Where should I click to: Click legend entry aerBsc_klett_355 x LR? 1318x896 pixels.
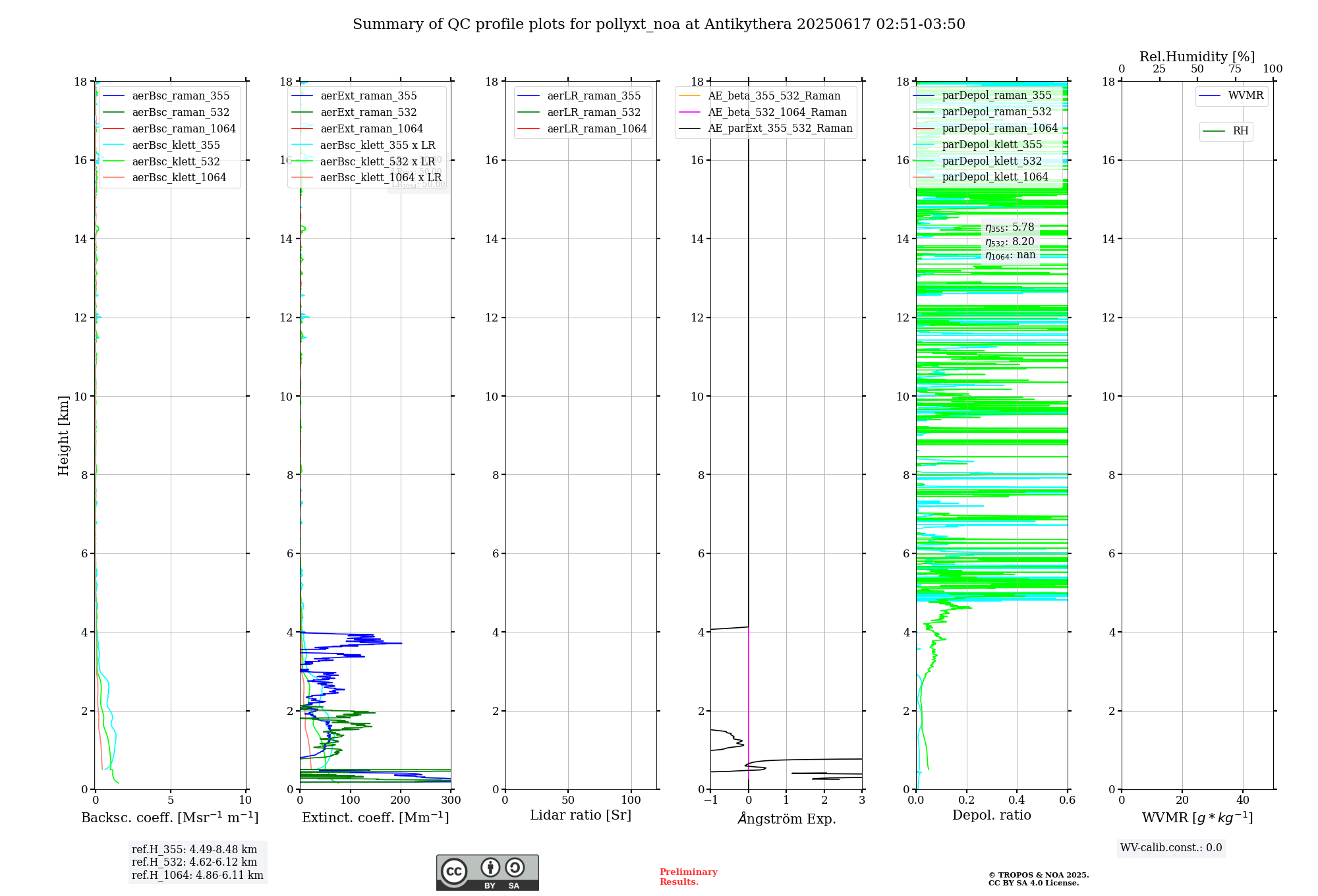point(364,146)
